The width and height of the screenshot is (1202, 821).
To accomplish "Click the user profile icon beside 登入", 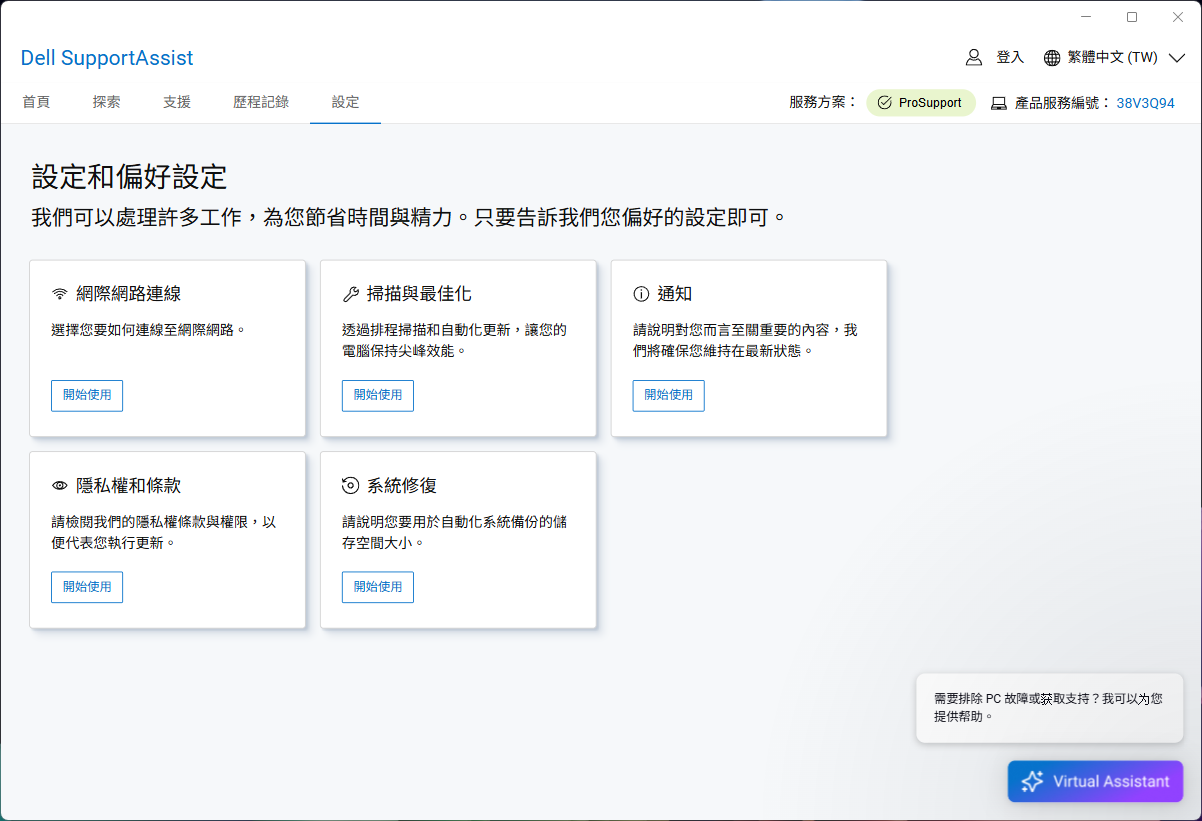I will pos(974,57).
